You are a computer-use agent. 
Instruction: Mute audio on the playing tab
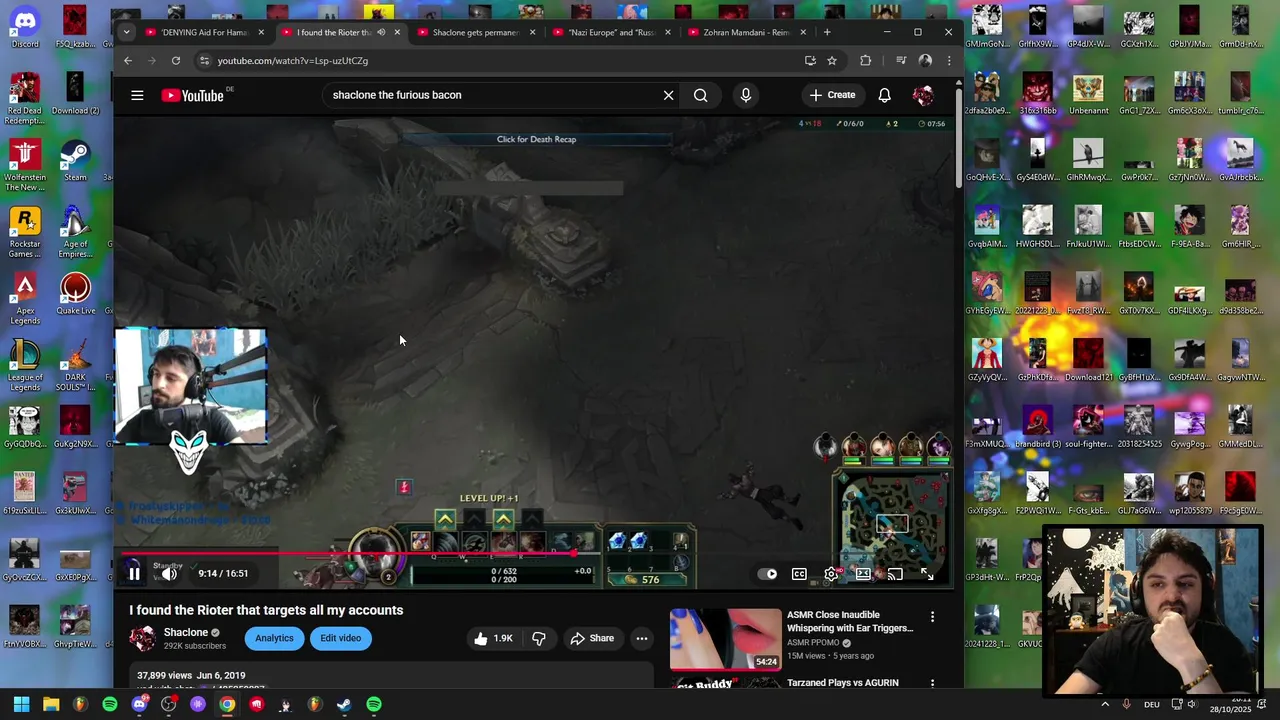coord(381,32)
